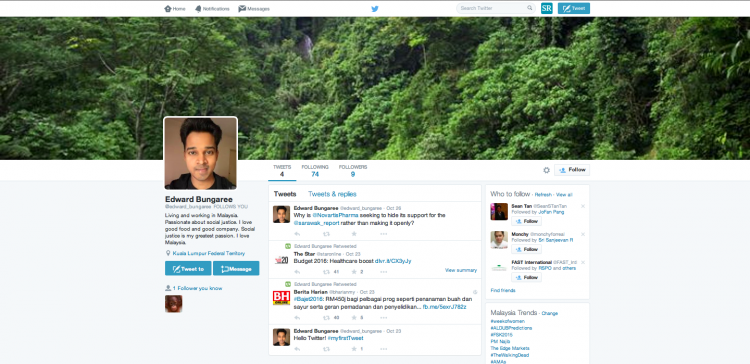Image resolution: width=750 pixels, height=364 pixels.
Task: Open the #ALDUBPredictions trend
Action: tap(511, 328)
